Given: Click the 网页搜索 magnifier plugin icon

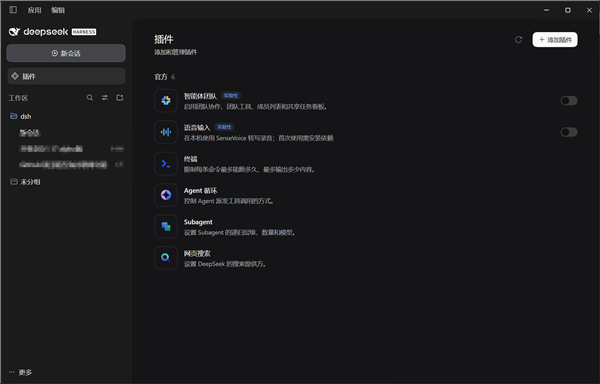Looking at the screenshot, I should click(166, 258).
